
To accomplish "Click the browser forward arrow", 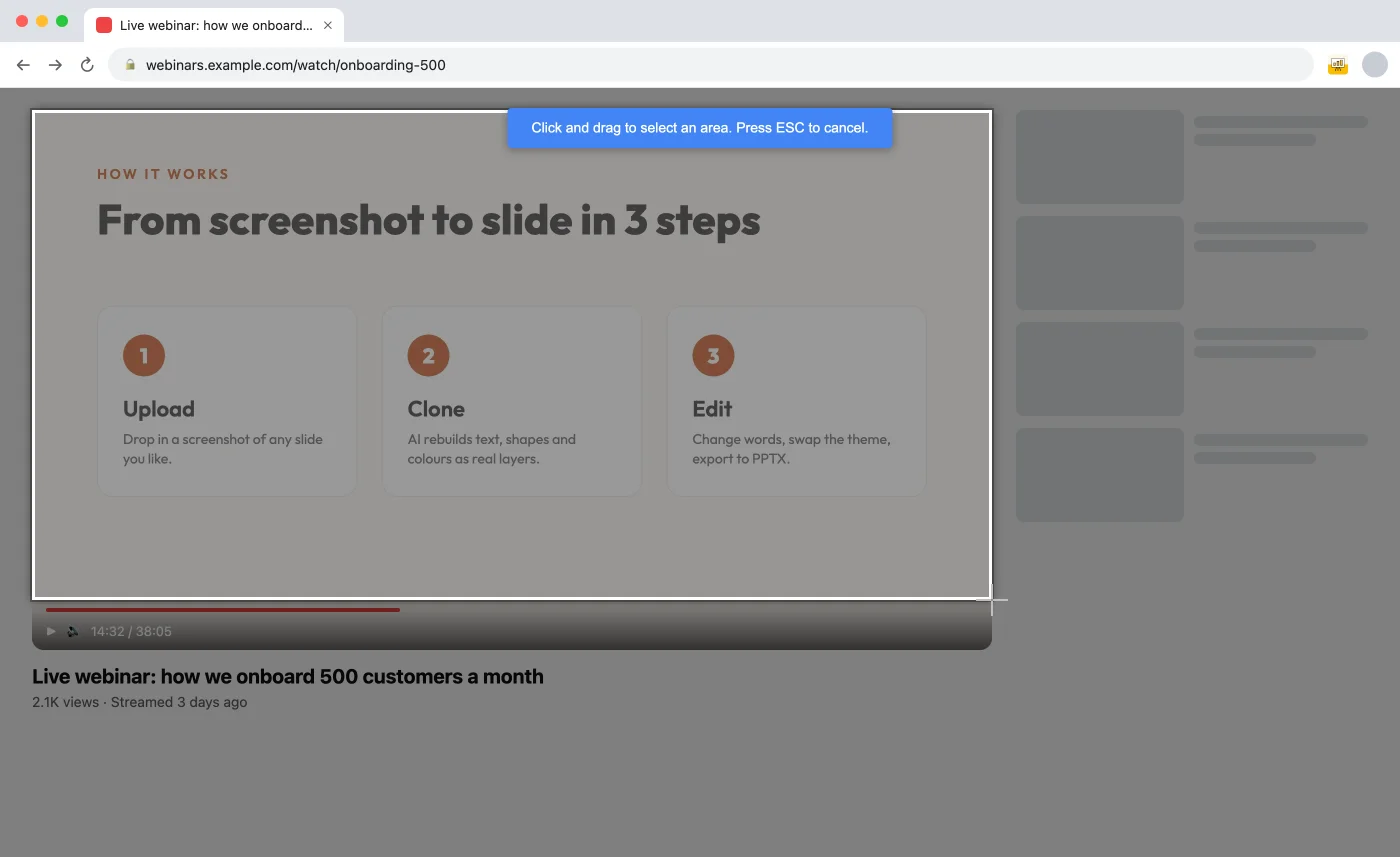I will pyautogui.click(x=55, y=65).
